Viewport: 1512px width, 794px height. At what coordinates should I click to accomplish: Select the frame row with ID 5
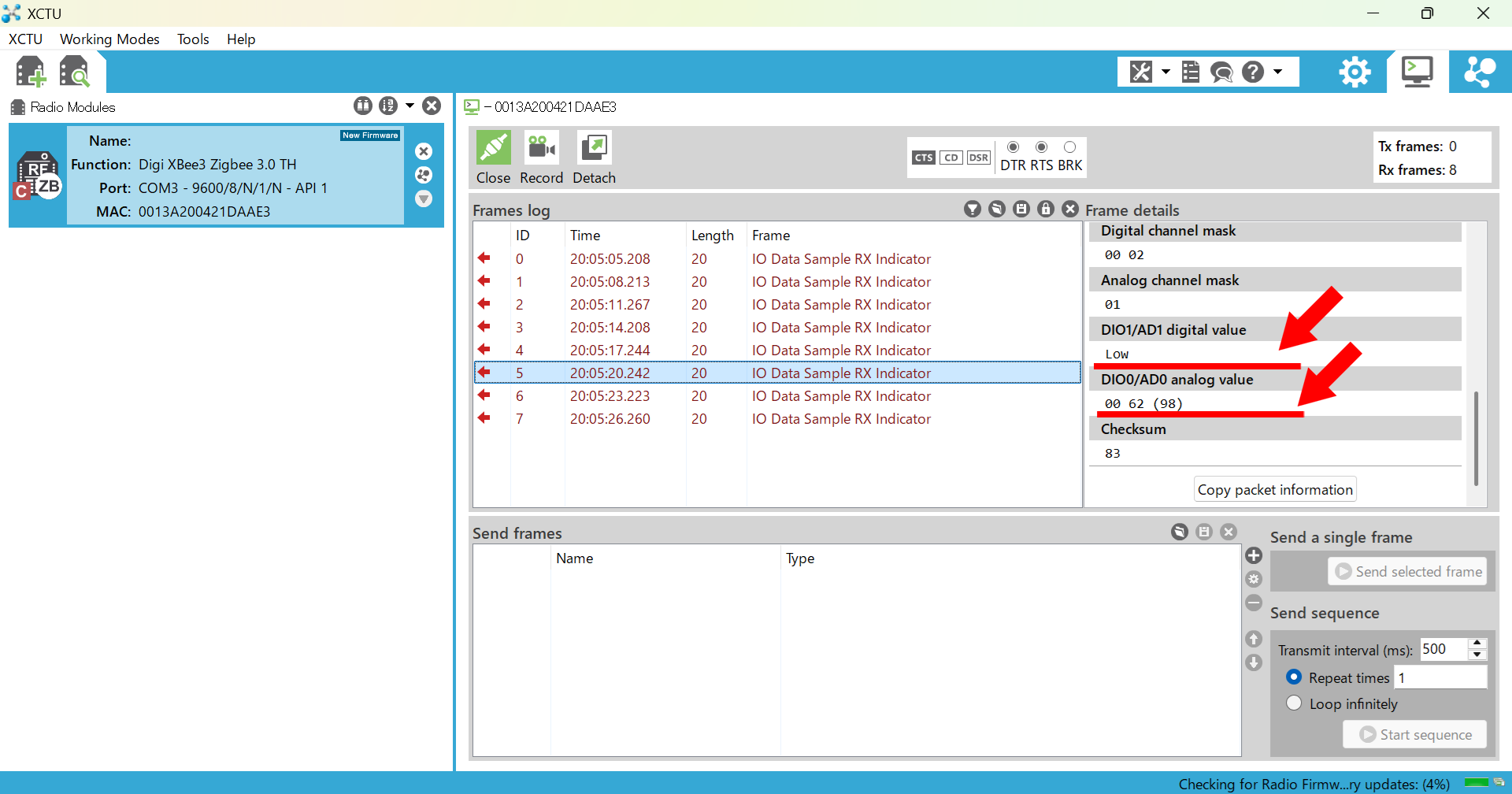pos(777,373)
